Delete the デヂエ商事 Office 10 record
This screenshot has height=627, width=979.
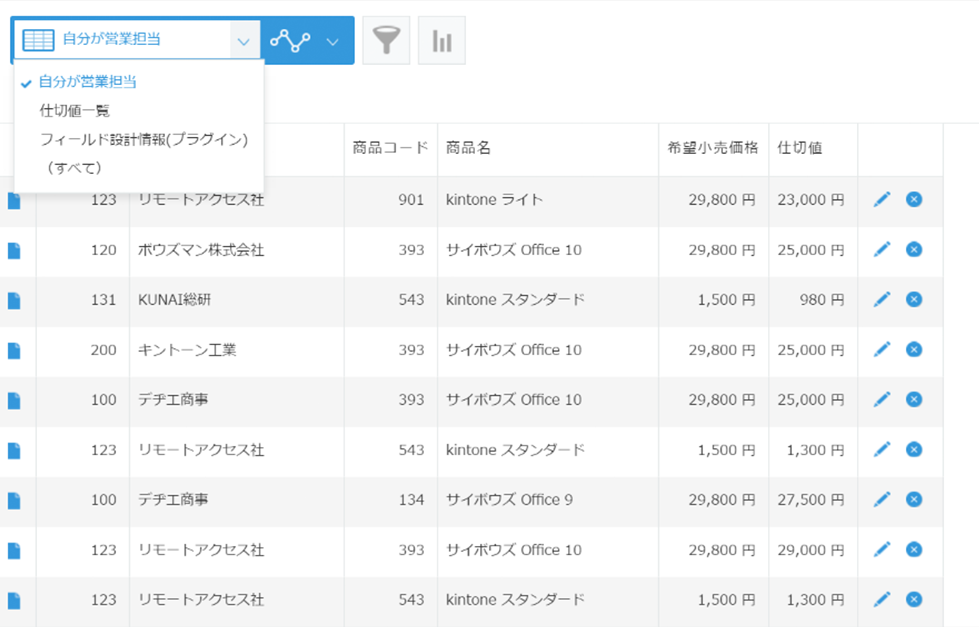point(914,399)
